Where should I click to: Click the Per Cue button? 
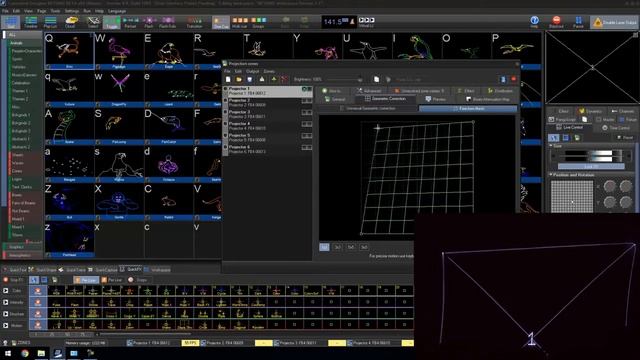[86, 280]
